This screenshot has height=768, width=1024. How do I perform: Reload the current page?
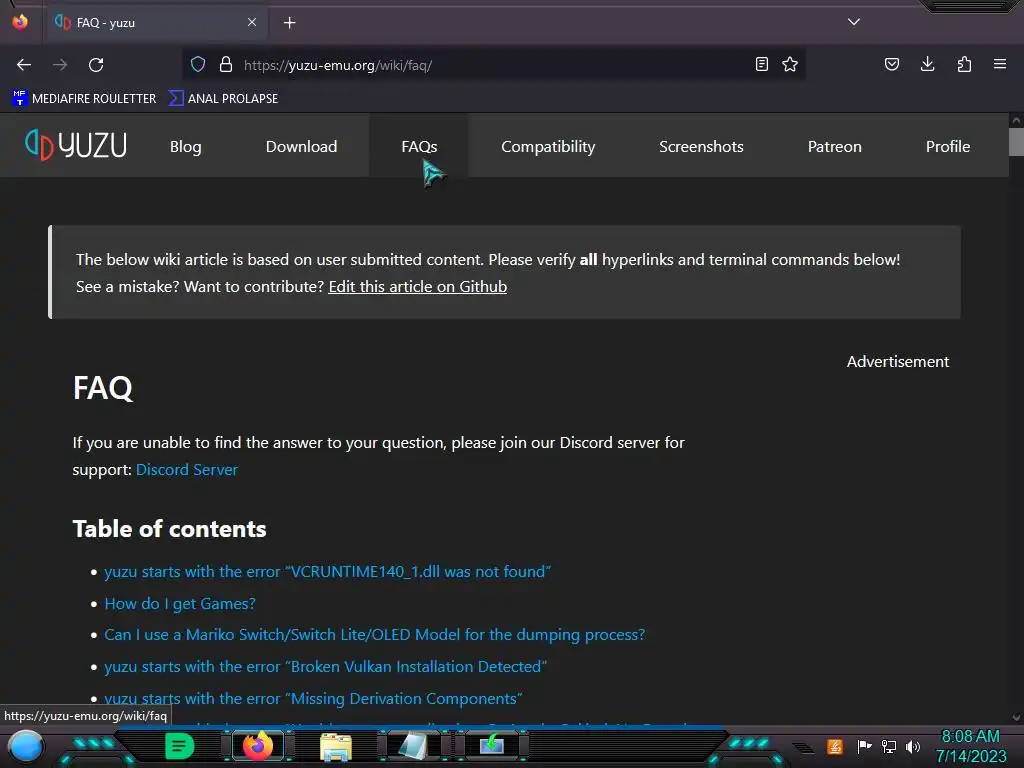pyautogui.click(x=96, y=65)
